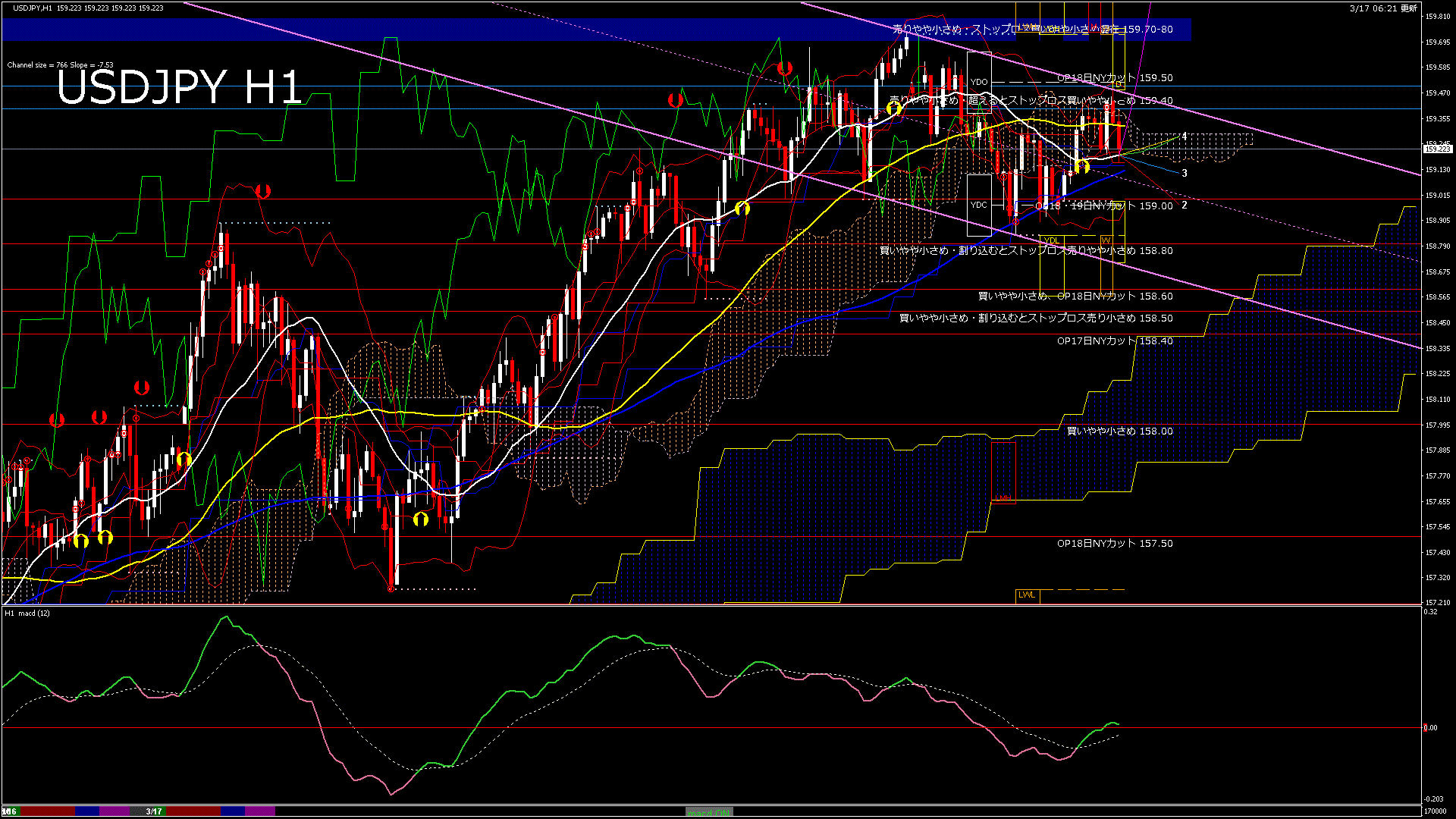
Task: Select projection point number 4
Action: pyautogui.click(x=1185, y=136)
